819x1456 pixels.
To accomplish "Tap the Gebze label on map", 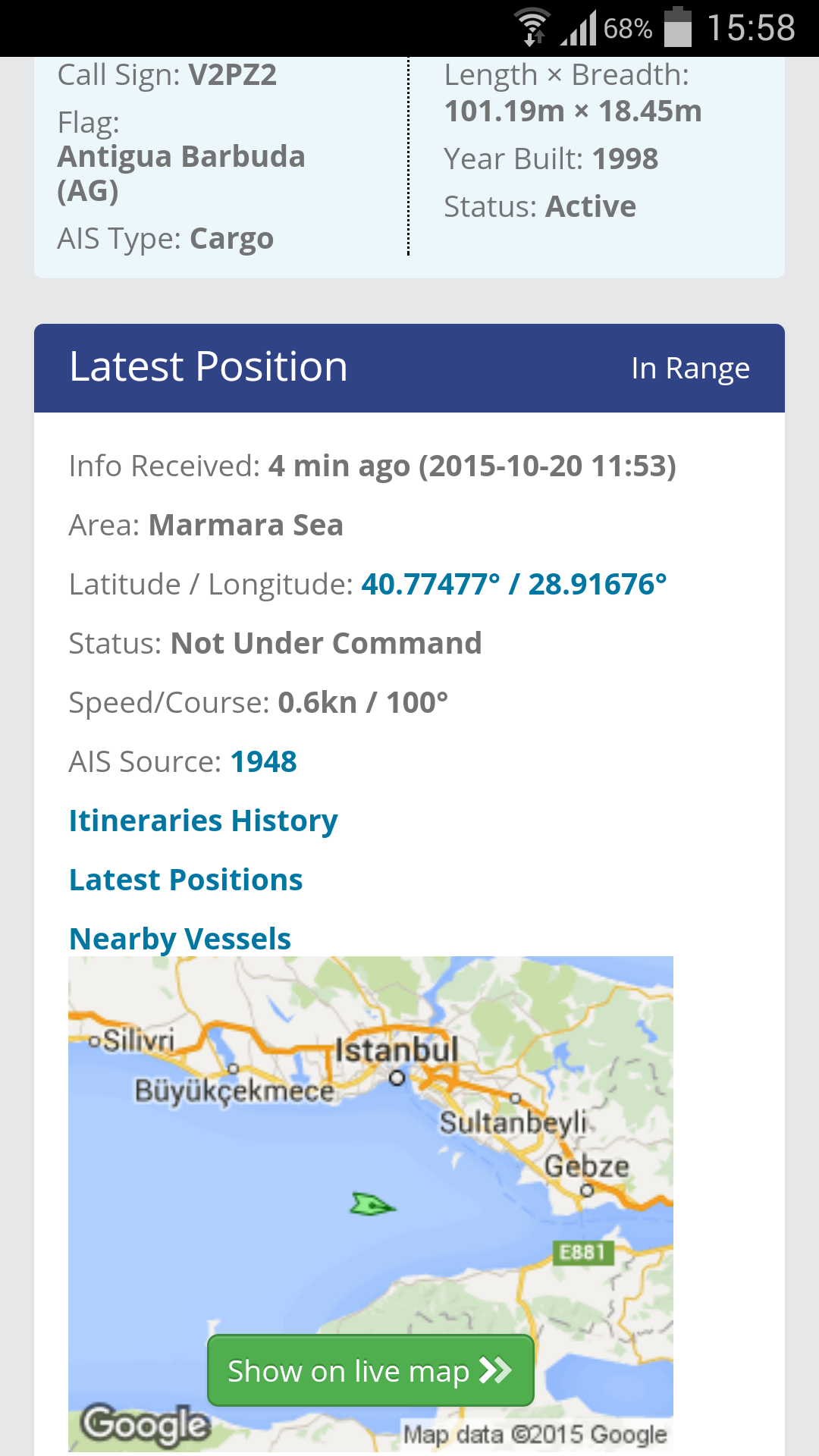I will click(586, 1166).
